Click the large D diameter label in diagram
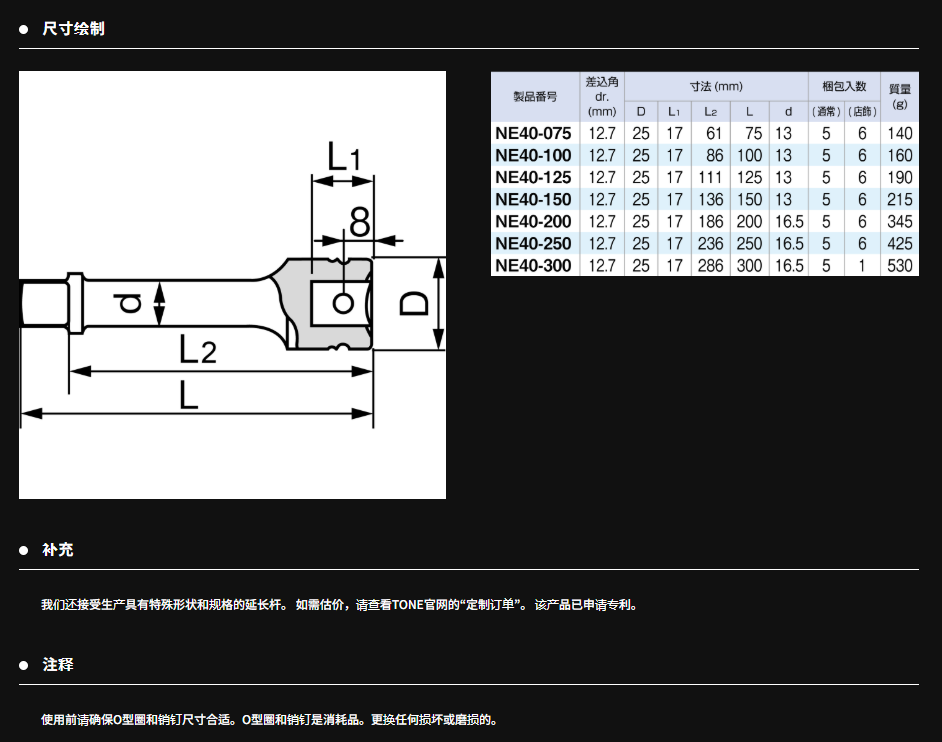This screenshot has height=742, width=942. [x=413, y=303]
